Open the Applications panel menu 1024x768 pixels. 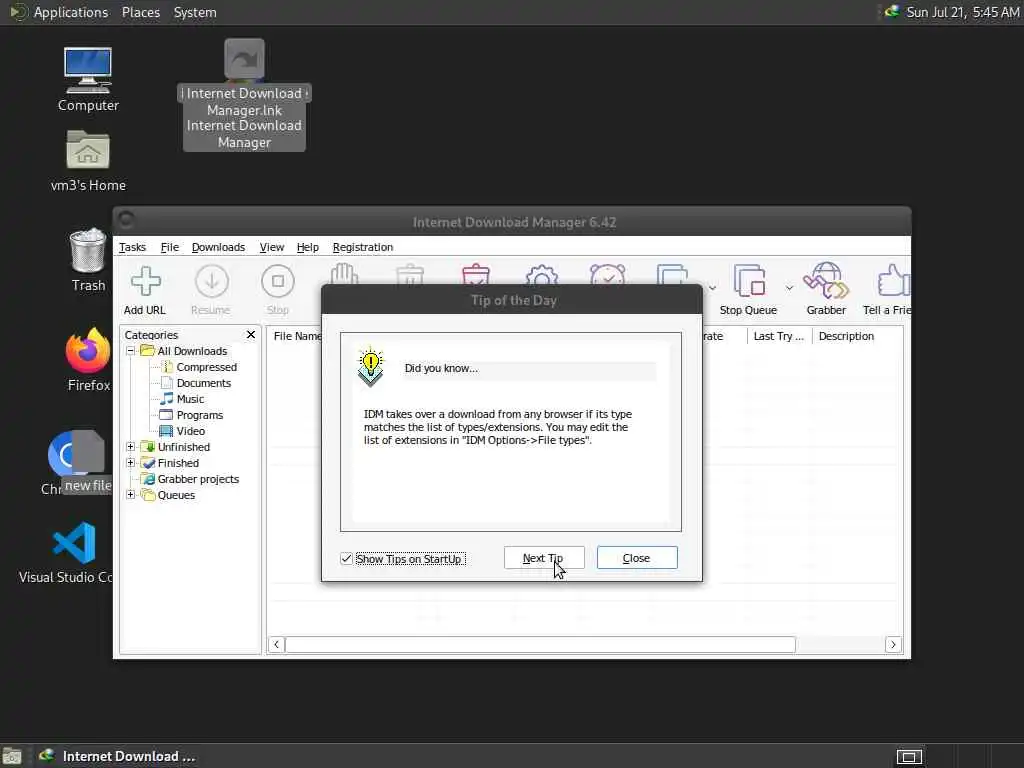[71, 12]
